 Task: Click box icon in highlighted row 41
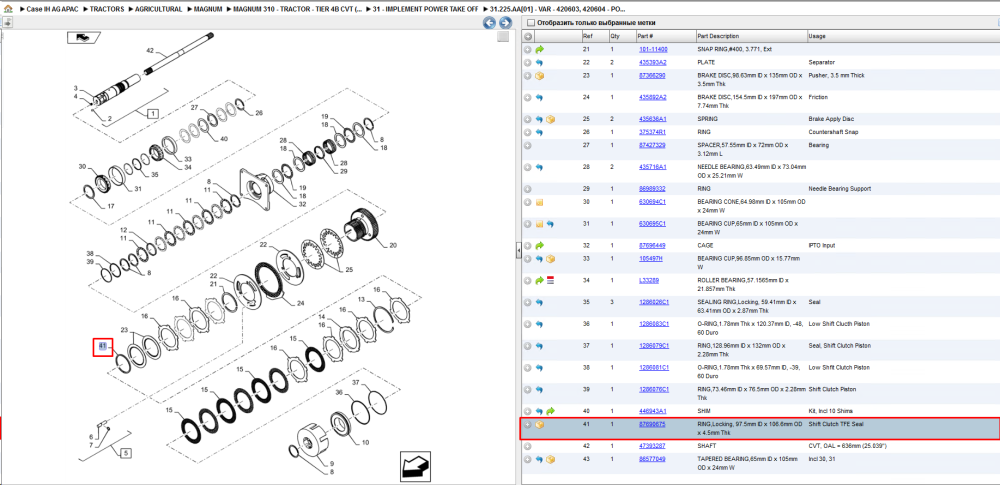pos(540,425)
